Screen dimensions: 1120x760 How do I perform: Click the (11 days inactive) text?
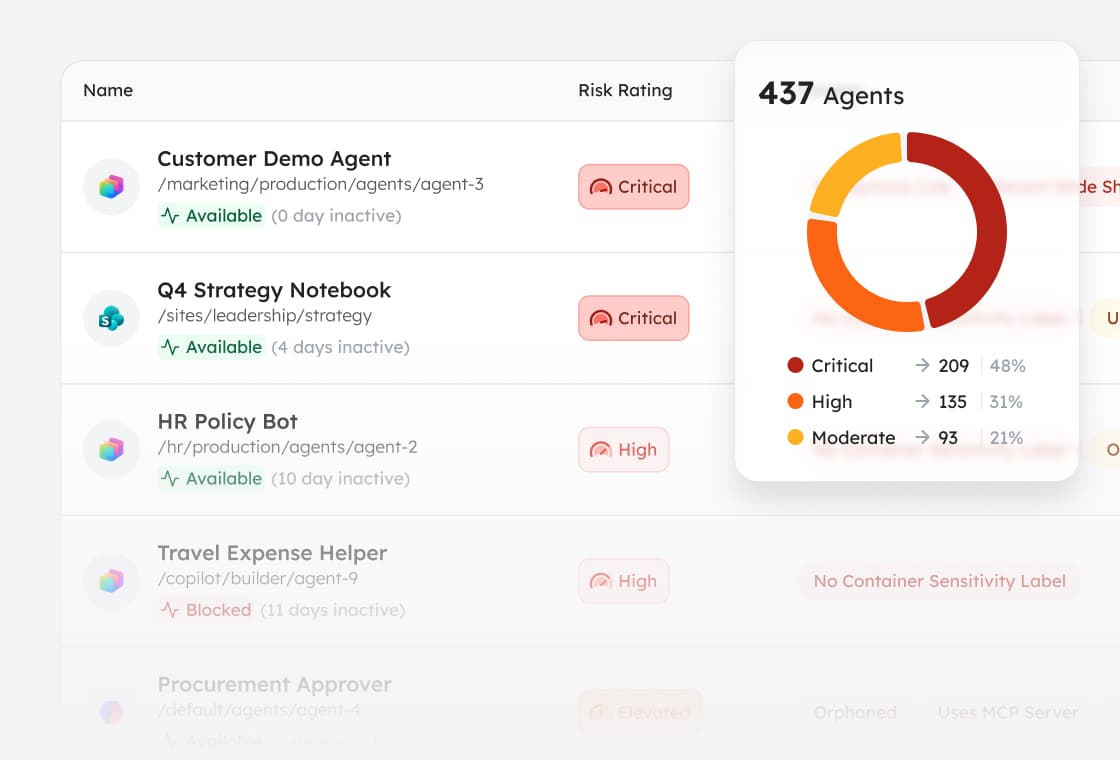click(333, 610)
